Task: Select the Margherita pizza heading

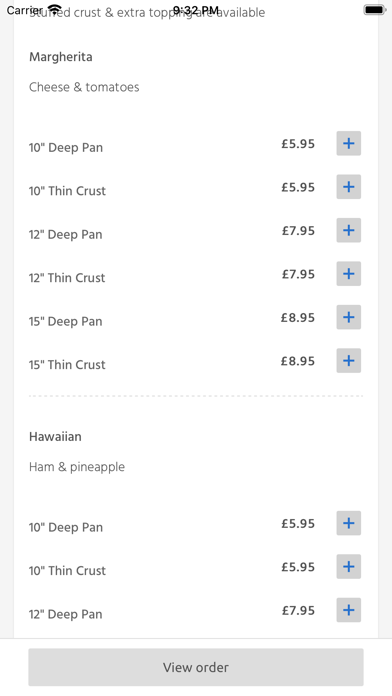Action: [x=61, y=57]
